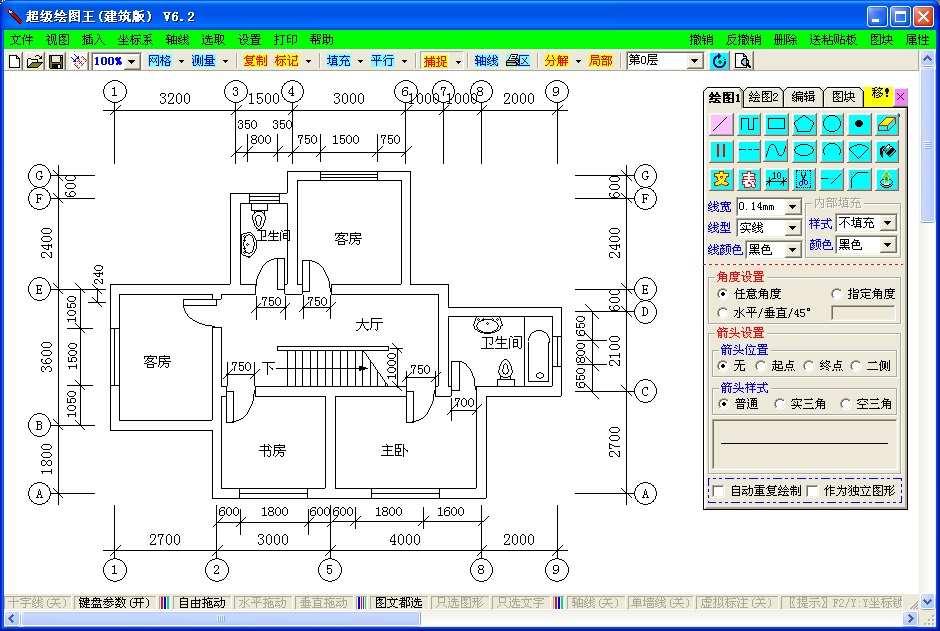Select the rectangle drawing tool
The image size is (940, 631).
(775, 125)
